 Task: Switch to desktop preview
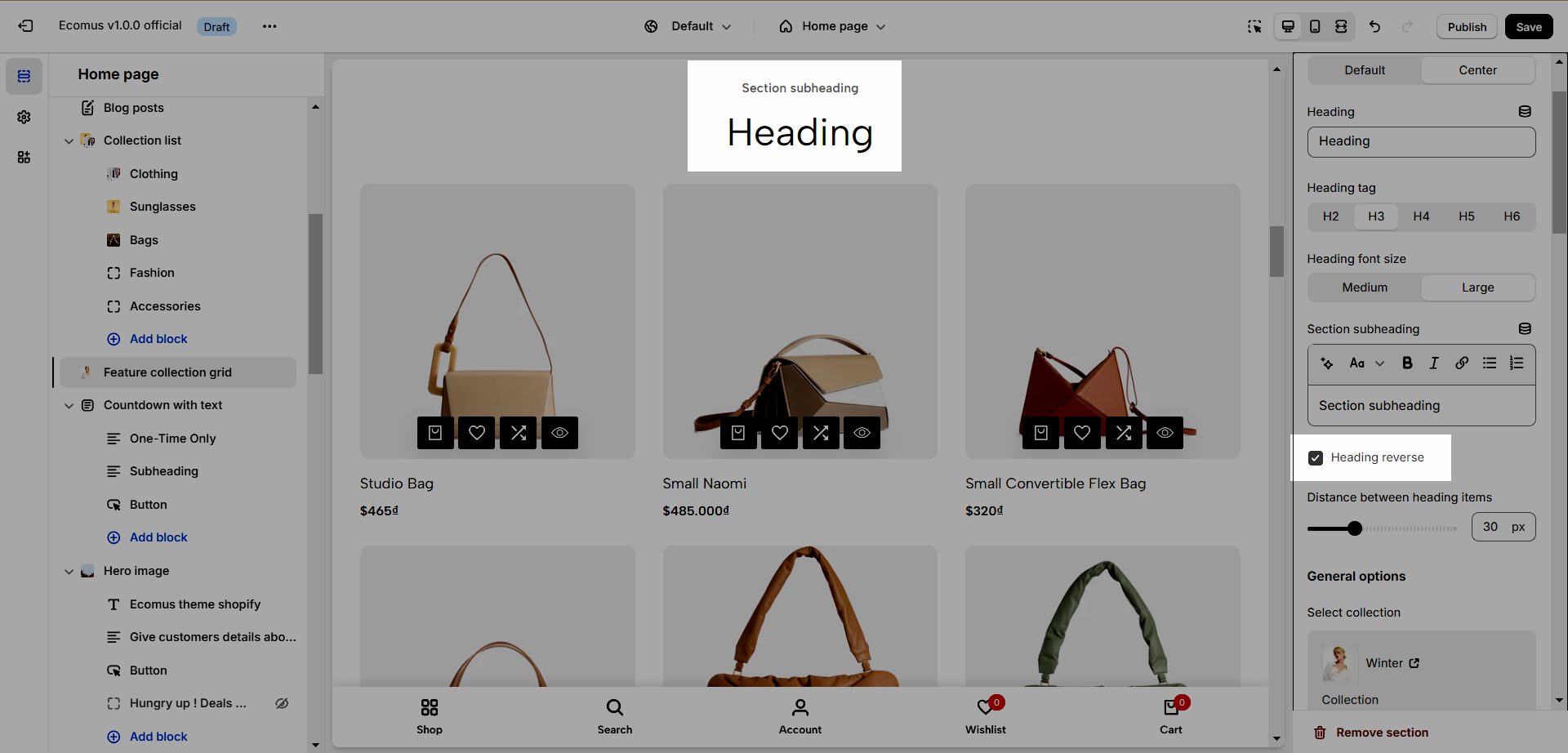[x=1288, y=27]
